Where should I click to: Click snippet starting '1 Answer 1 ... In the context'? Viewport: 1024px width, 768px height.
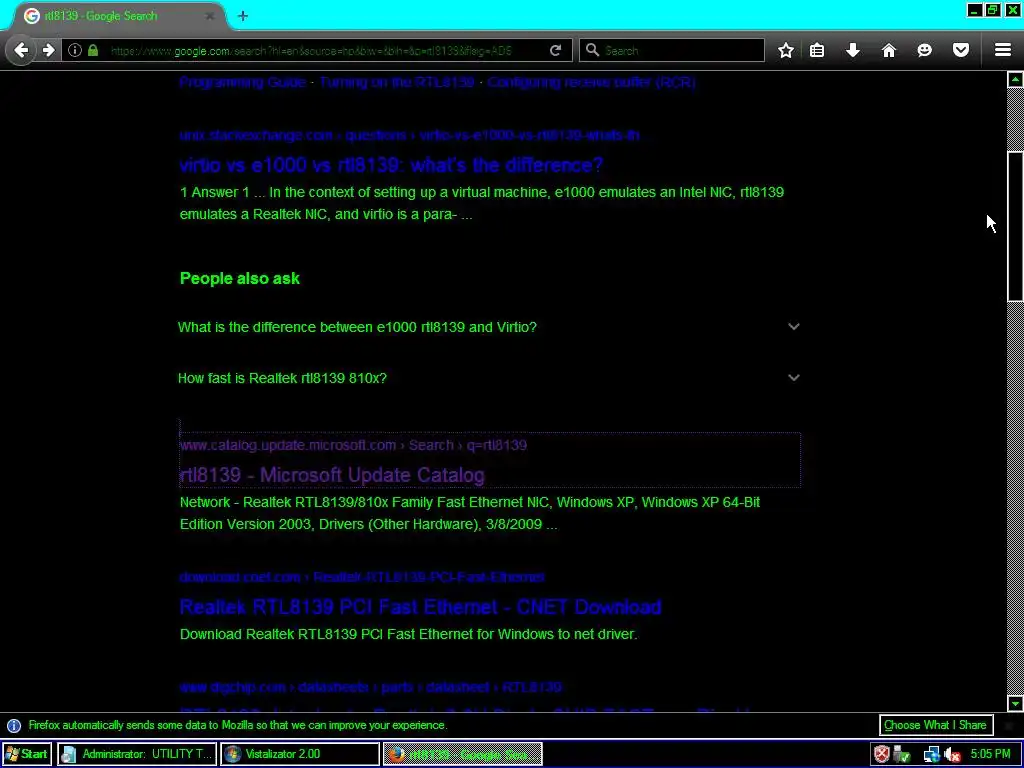[x=482, y=203]
